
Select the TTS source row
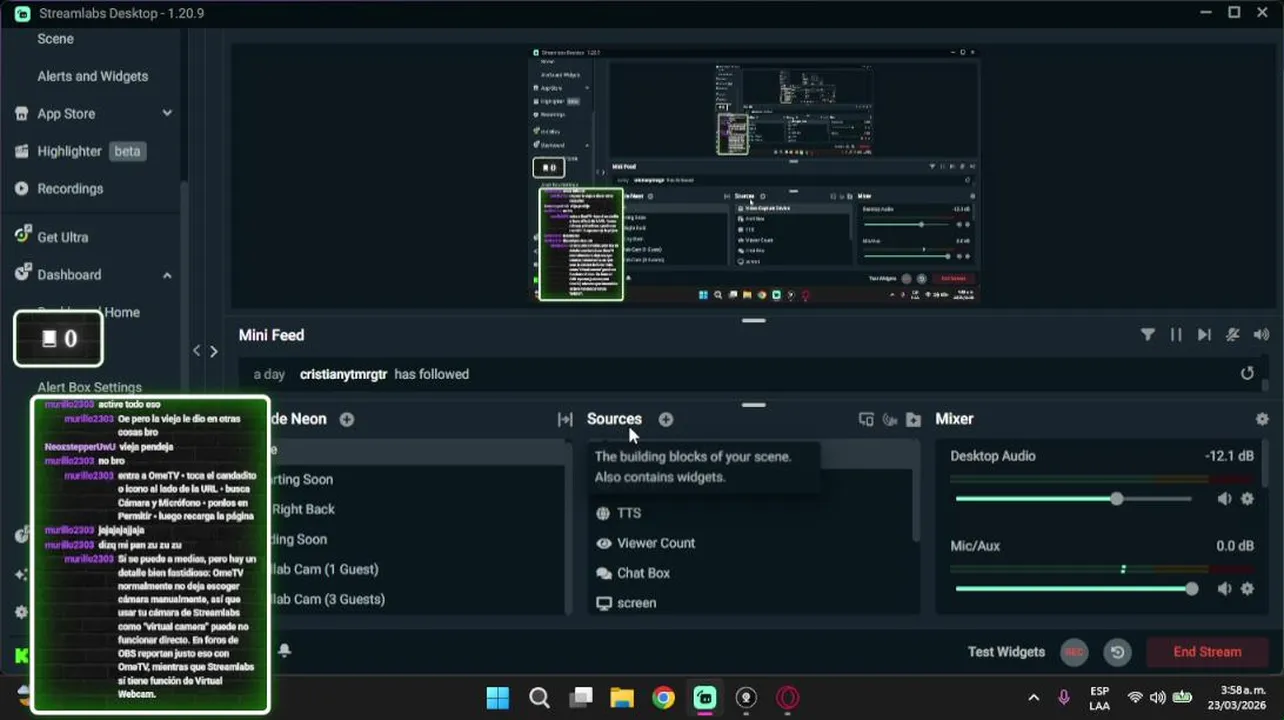pos(750,513)
